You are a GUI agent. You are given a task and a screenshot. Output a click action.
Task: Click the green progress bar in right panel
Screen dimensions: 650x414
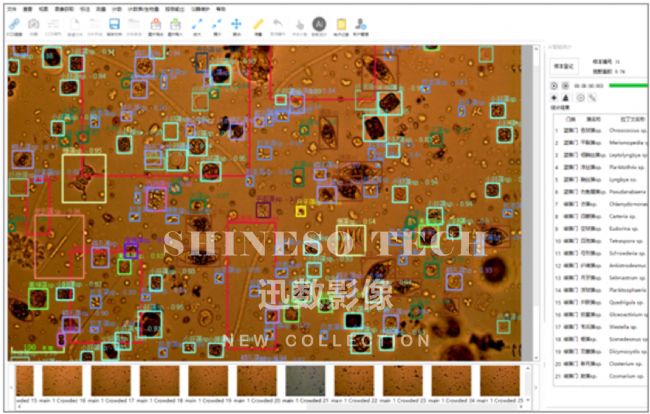(625, 86)
